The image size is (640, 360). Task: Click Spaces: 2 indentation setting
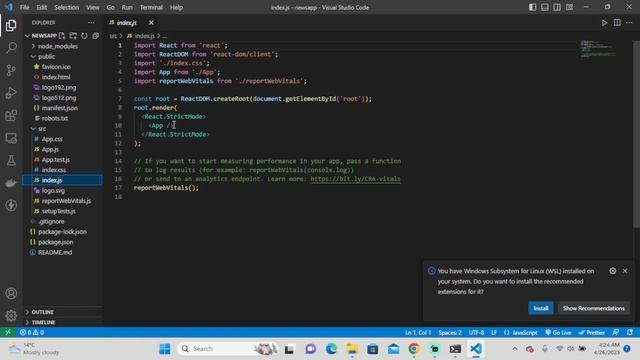pyautogui.click(x=450, y=332)
